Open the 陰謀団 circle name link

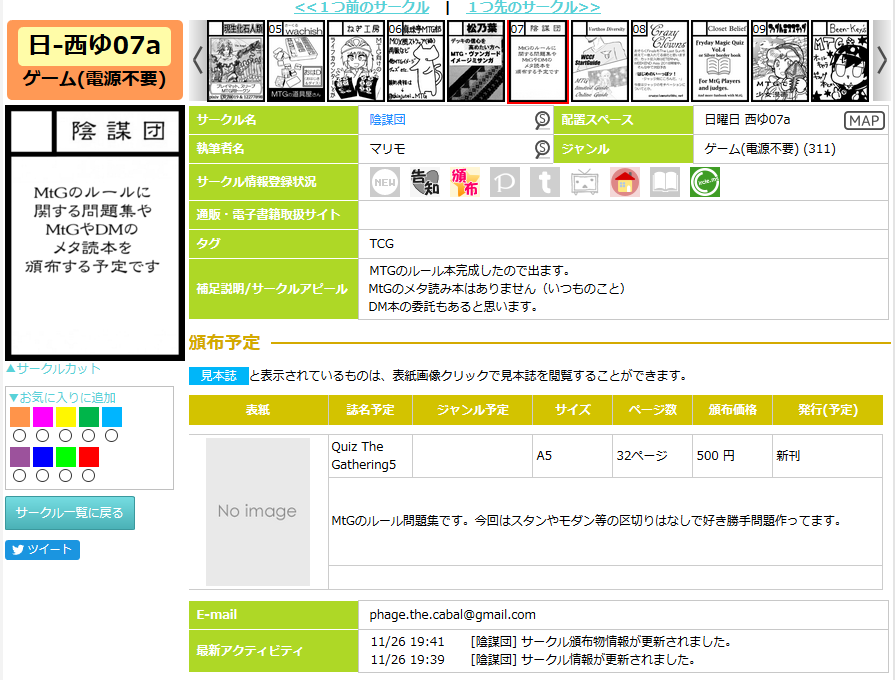tap(387, 120)
